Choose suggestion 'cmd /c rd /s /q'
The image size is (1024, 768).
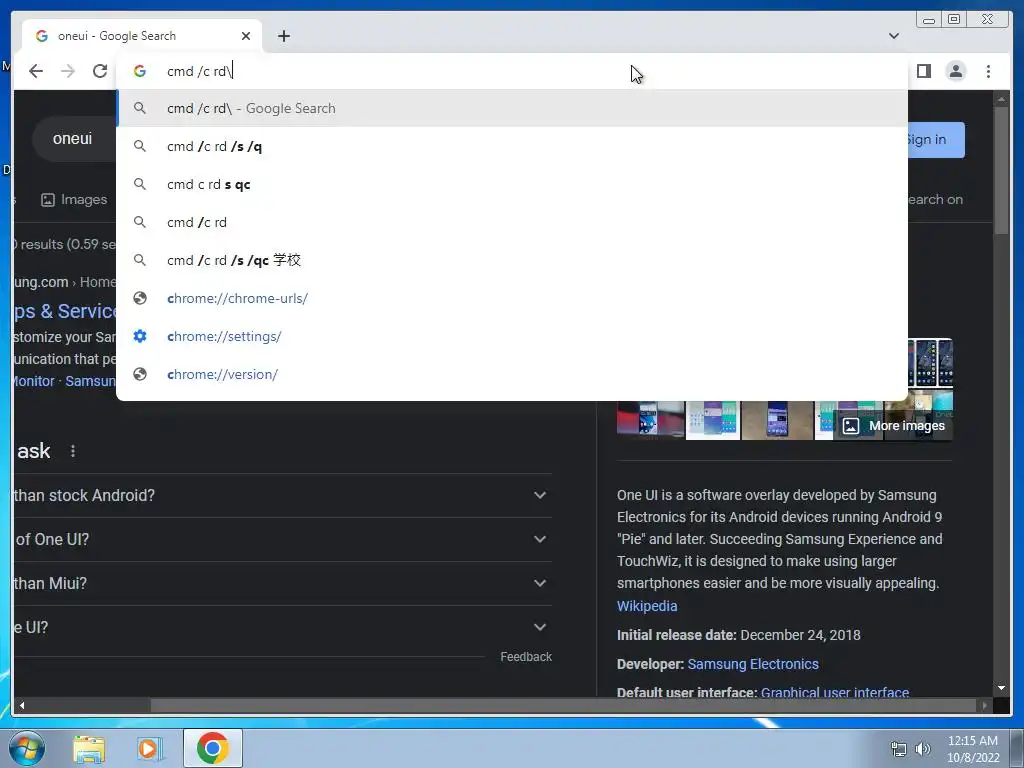point(512,146)
